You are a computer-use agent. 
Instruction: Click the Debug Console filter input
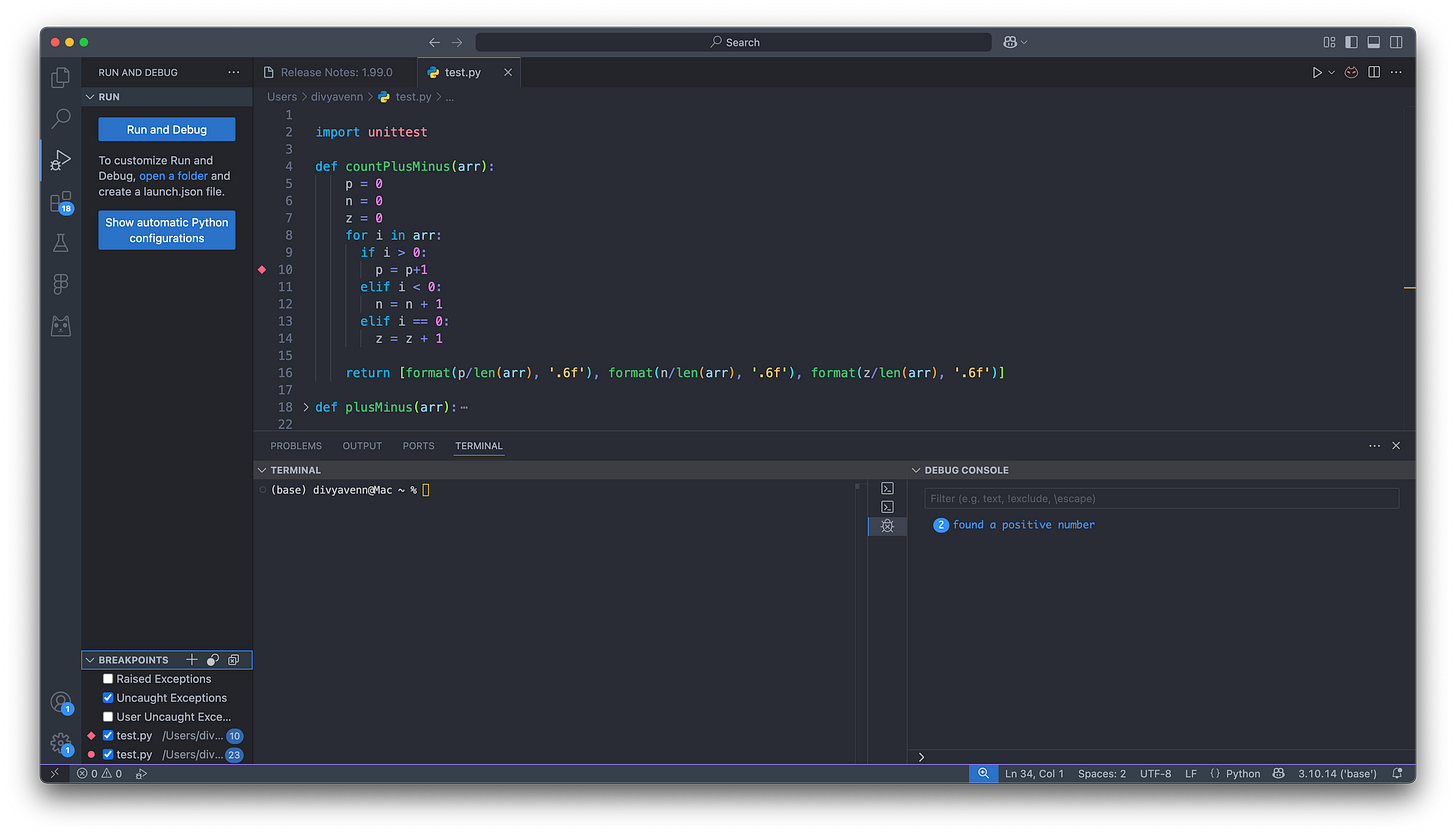[x=1160, y=498]
